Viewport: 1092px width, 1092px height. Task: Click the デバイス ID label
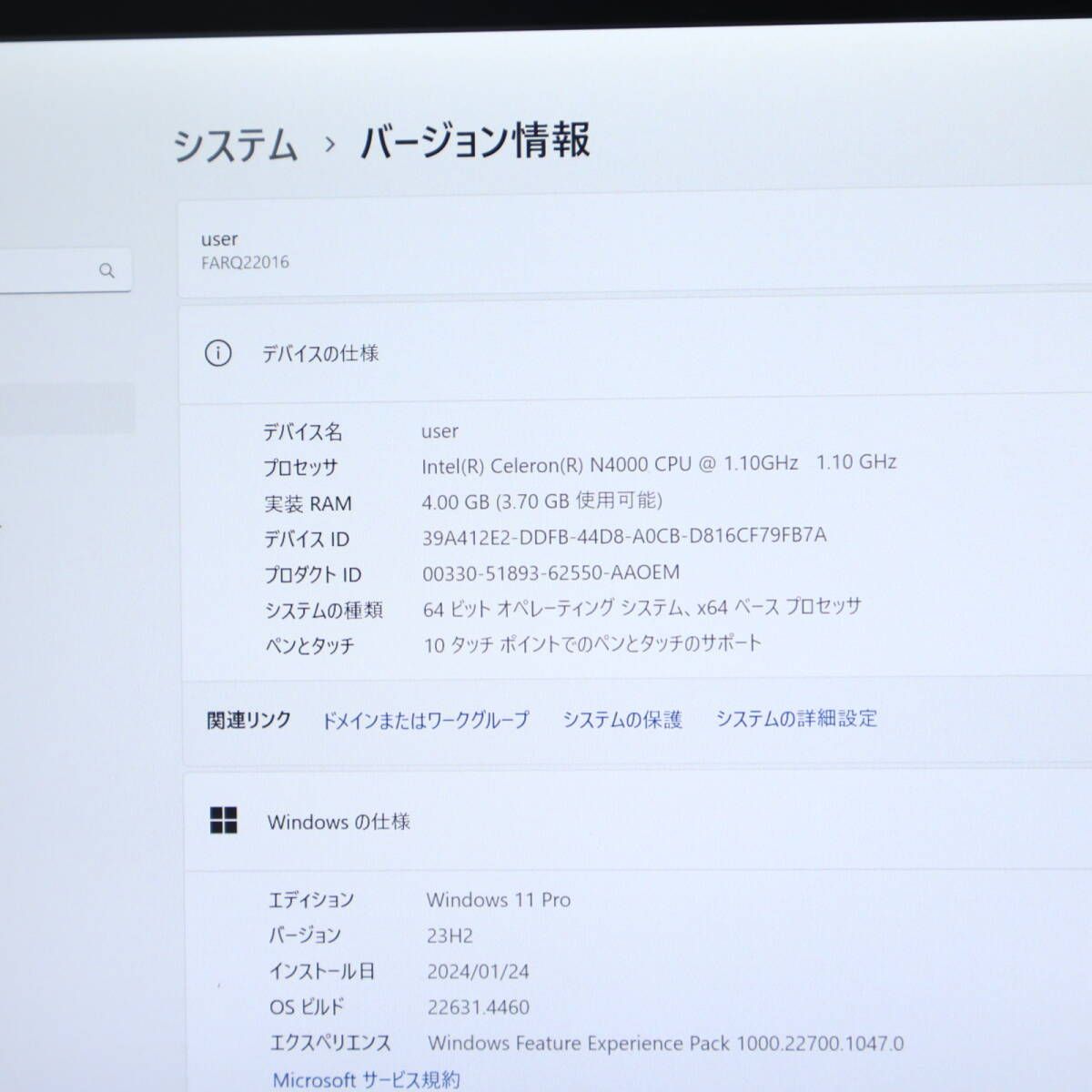click(307, 539)
